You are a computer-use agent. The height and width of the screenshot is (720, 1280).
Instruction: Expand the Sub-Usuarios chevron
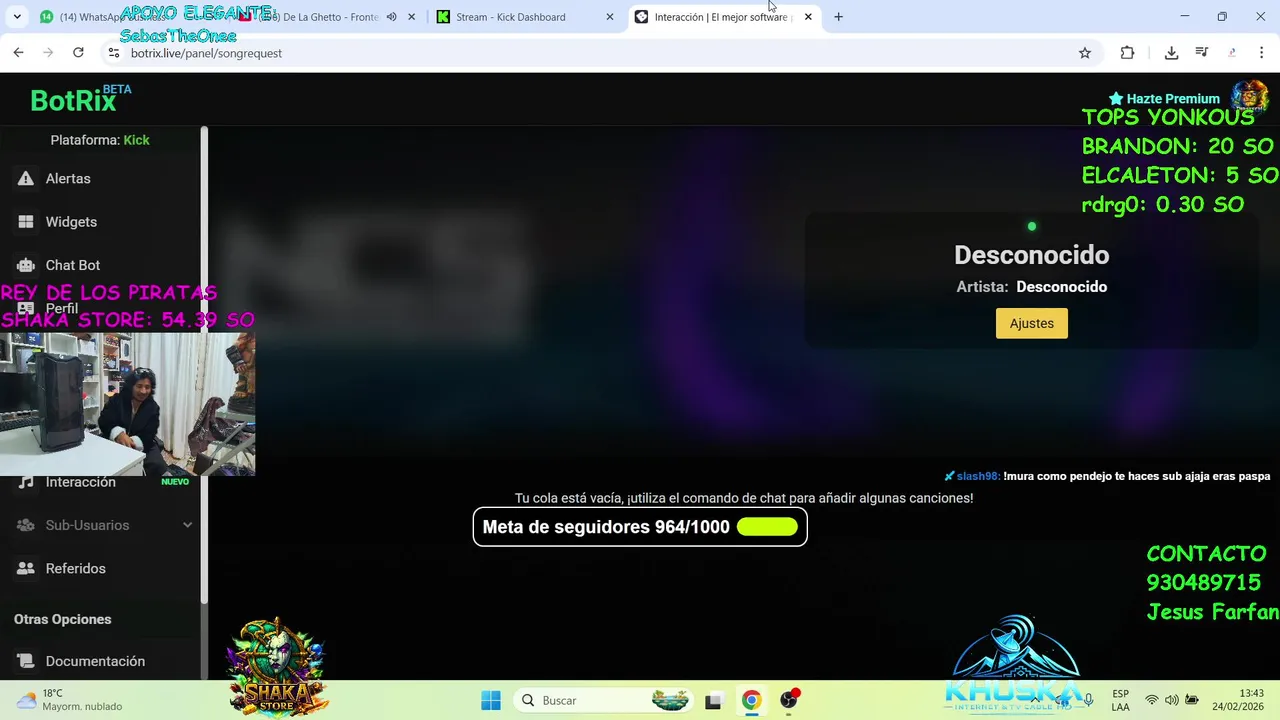pyautogui.click(x=187, y=525)
